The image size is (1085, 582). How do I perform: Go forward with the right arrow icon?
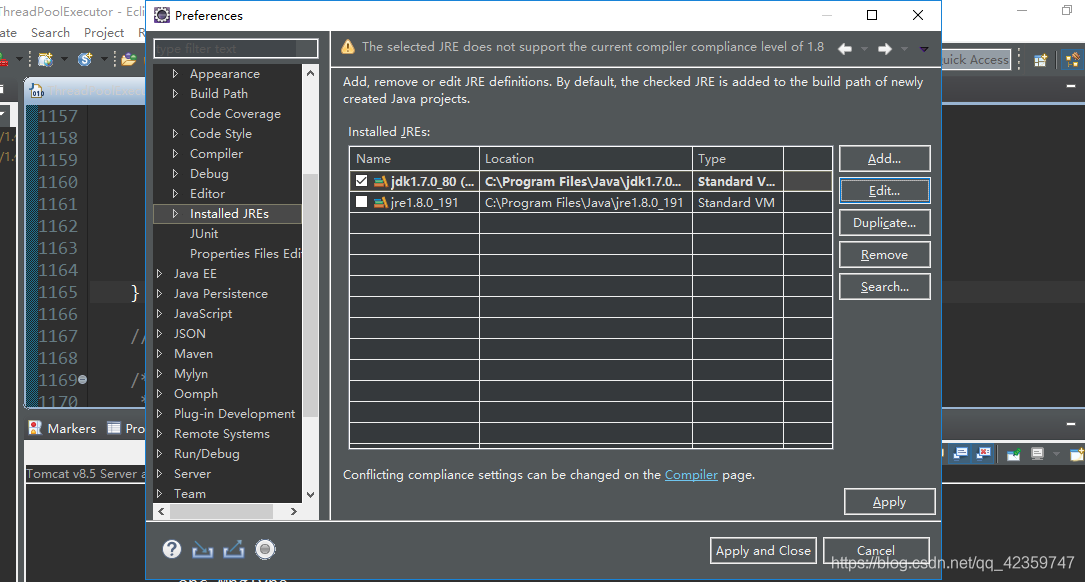[884, 48]
